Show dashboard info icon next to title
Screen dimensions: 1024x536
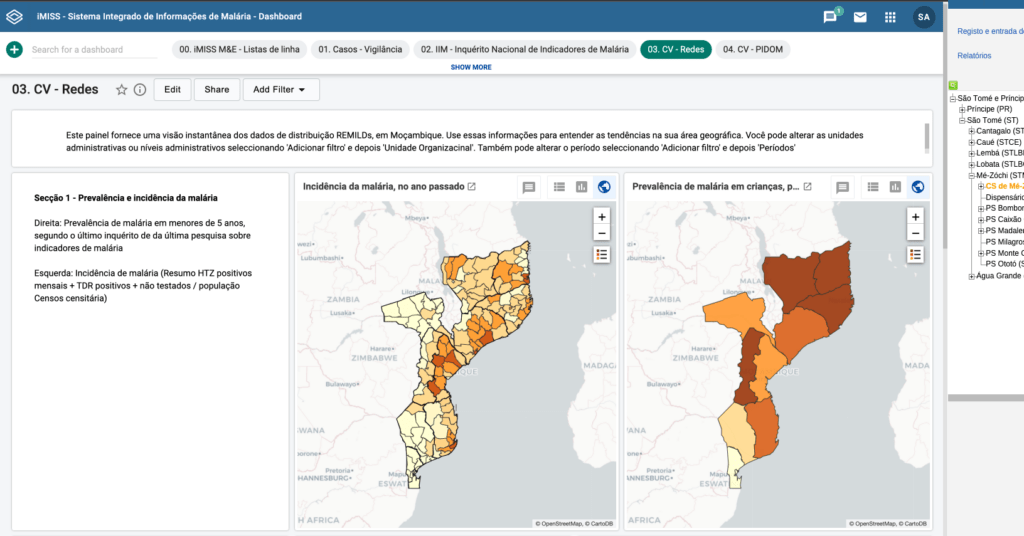click(x=140, y=90)
